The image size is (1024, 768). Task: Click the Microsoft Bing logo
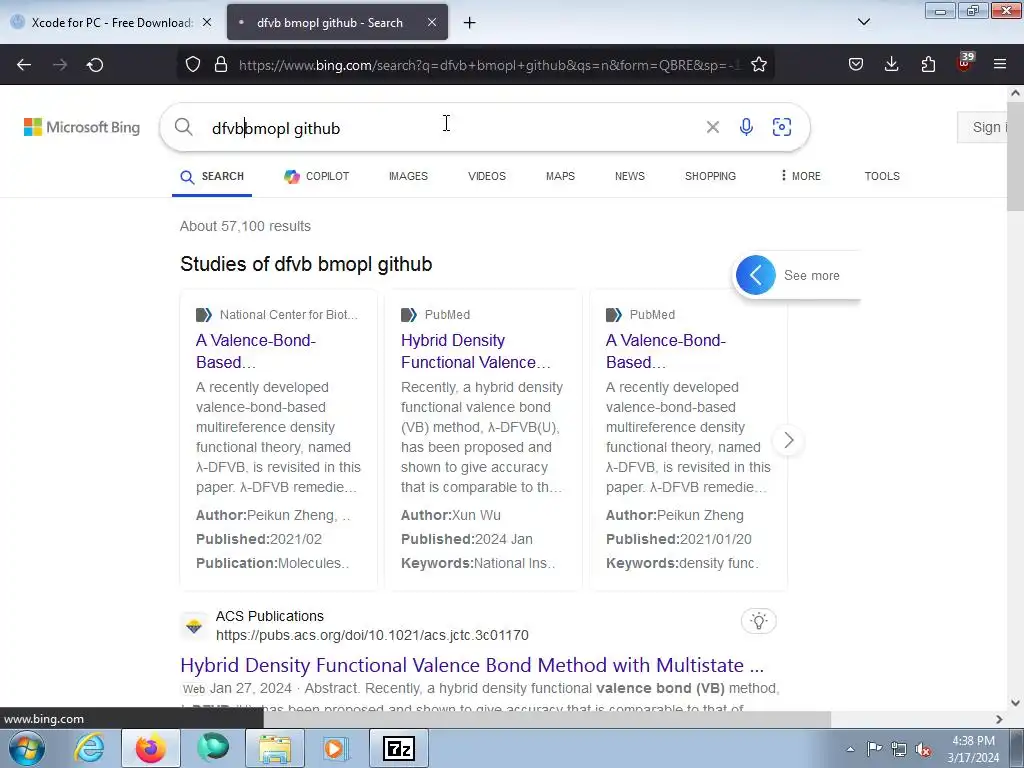point(82,127)
